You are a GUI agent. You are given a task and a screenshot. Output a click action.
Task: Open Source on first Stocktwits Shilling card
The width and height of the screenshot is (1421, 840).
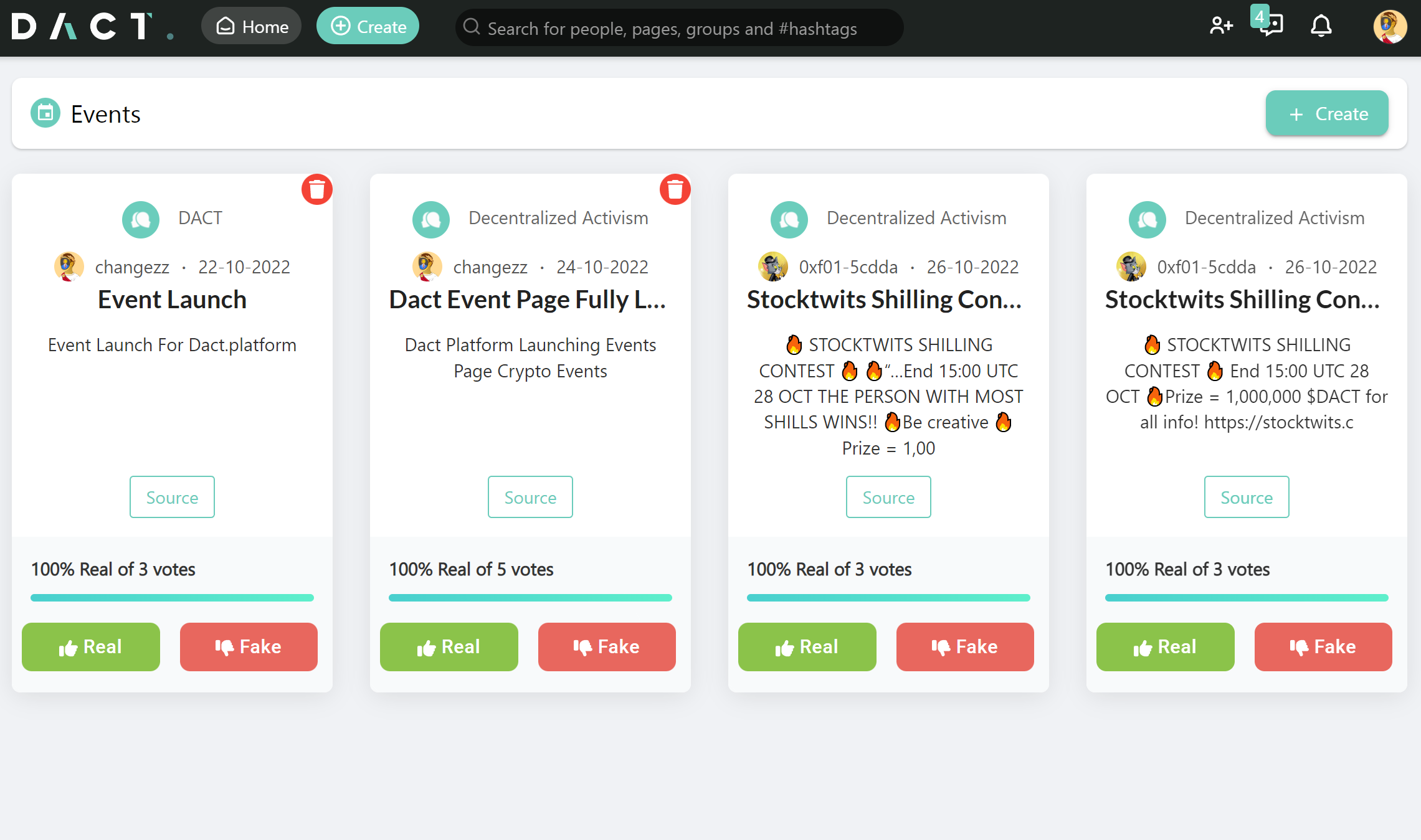point(888,497)
